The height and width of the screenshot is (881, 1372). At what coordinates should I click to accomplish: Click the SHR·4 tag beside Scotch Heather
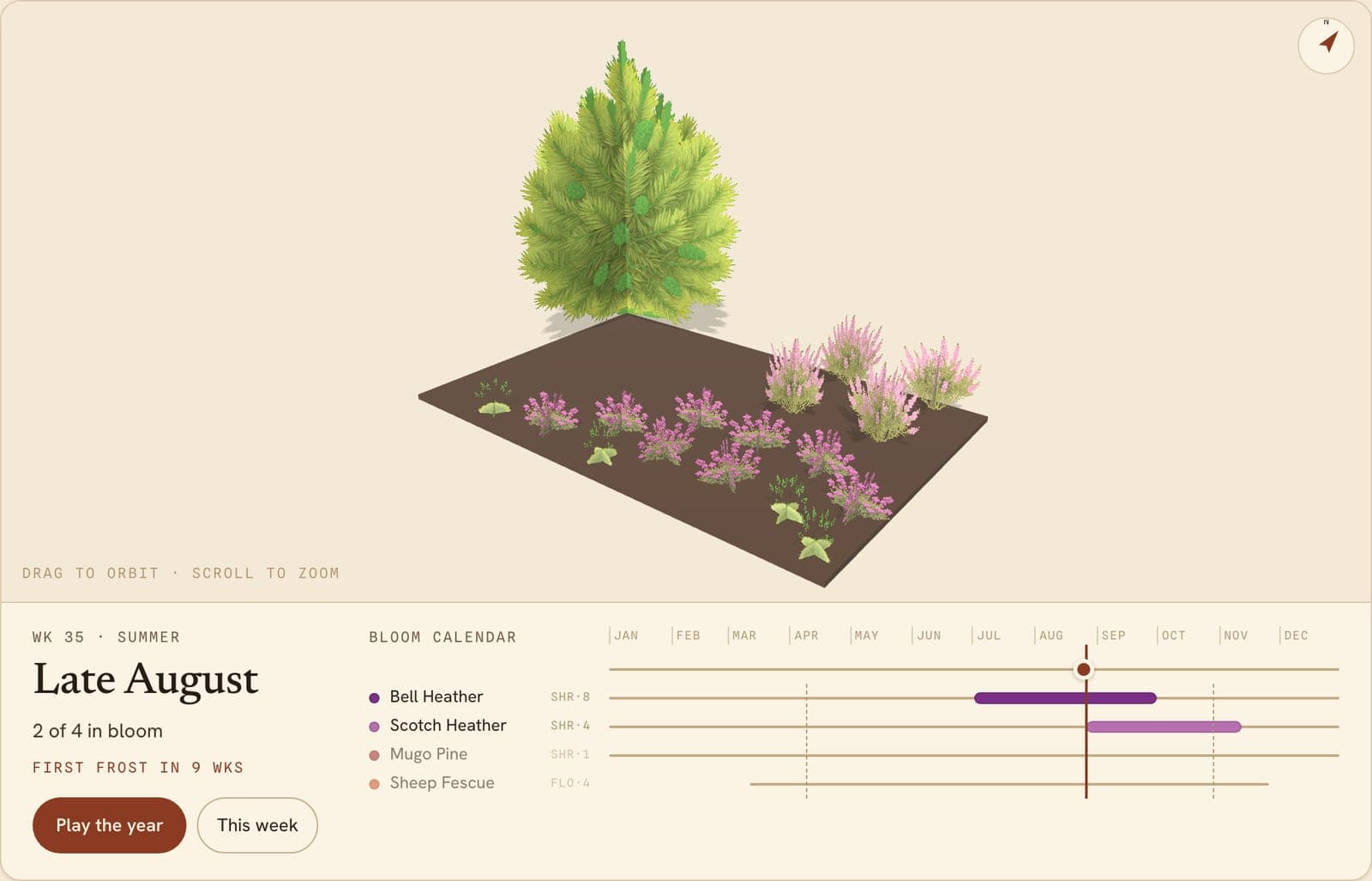click(x=570, y=726)
